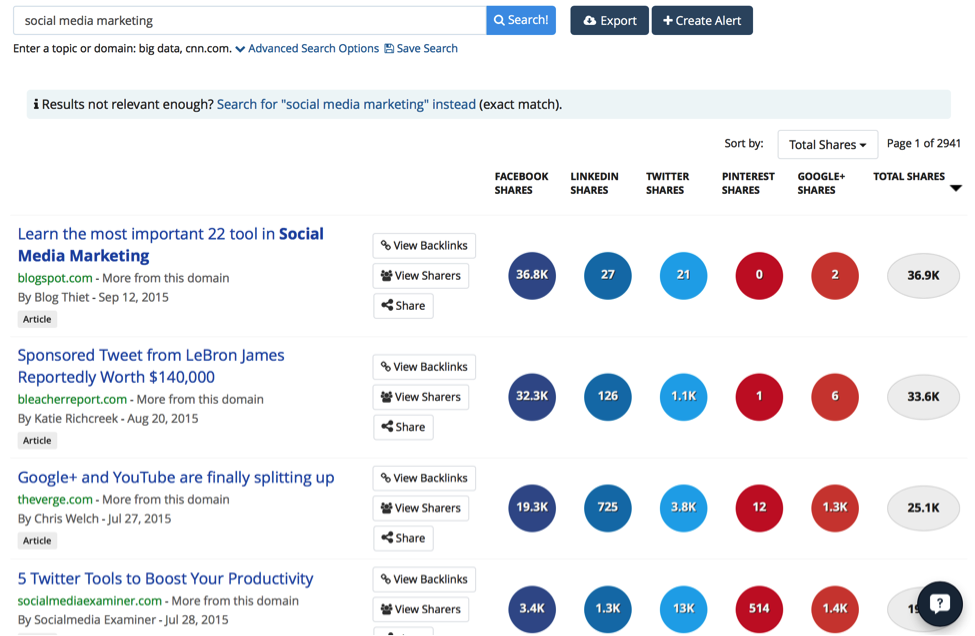Open the help chat bubble icon
The width and height of the screenshot is (975, 636).
pyautogui.click(x=939, y=603)
